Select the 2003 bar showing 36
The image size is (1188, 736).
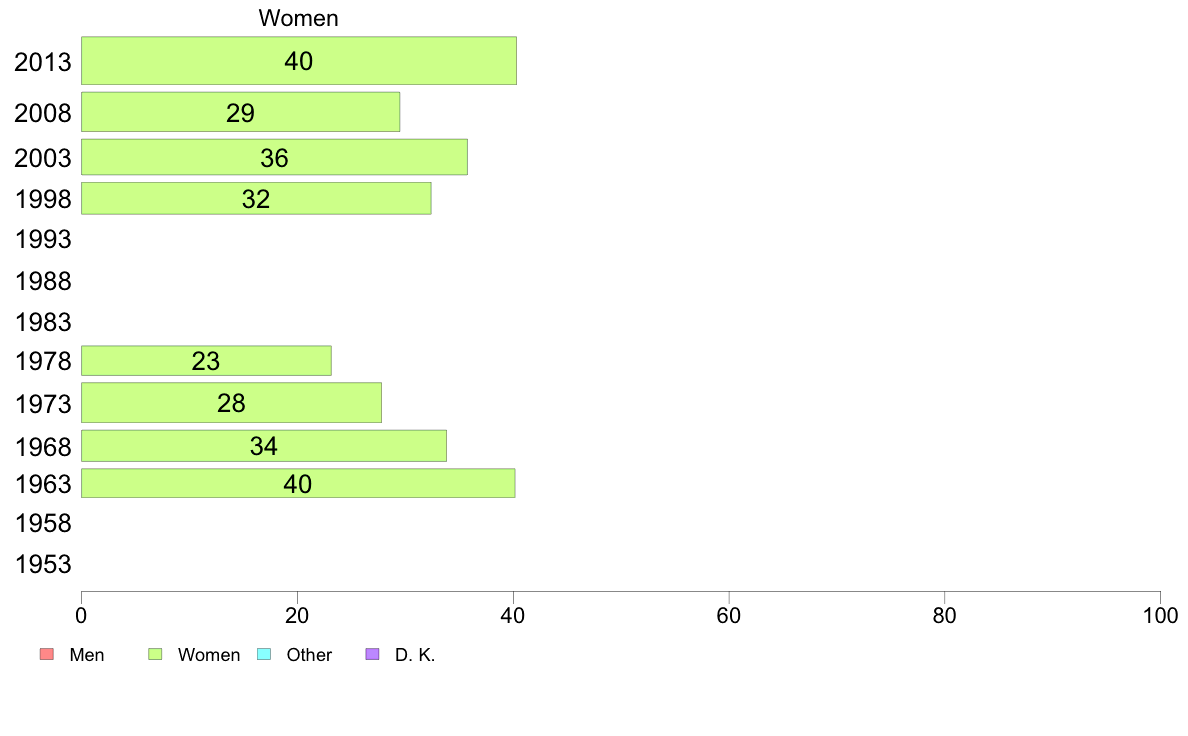click(x=274, y=157)
